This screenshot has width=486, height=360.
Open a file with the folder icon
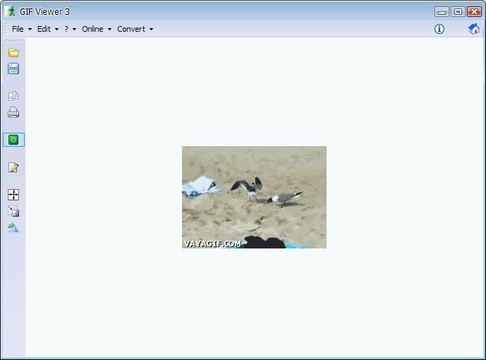[14, 52]
